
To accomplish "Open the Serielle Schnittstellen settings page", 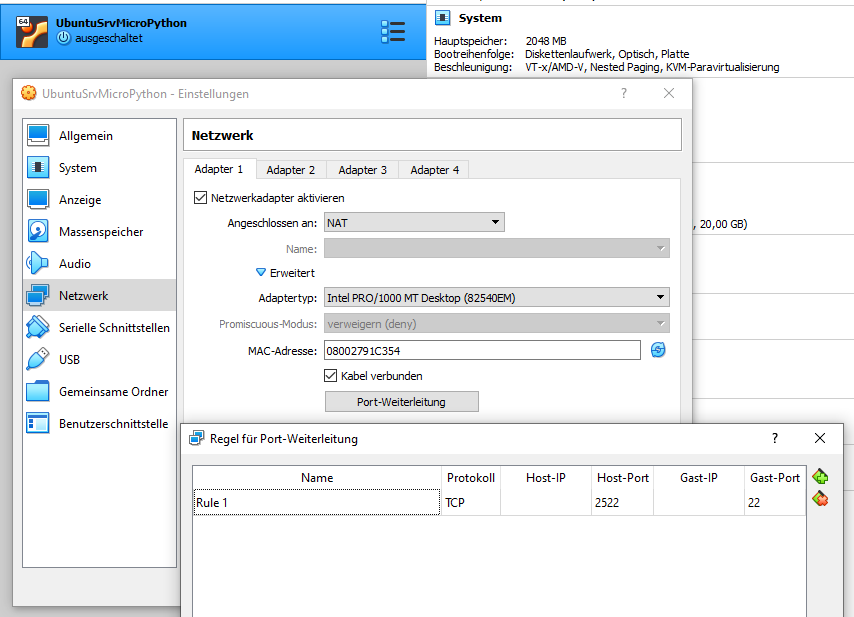I will point(100,327).
